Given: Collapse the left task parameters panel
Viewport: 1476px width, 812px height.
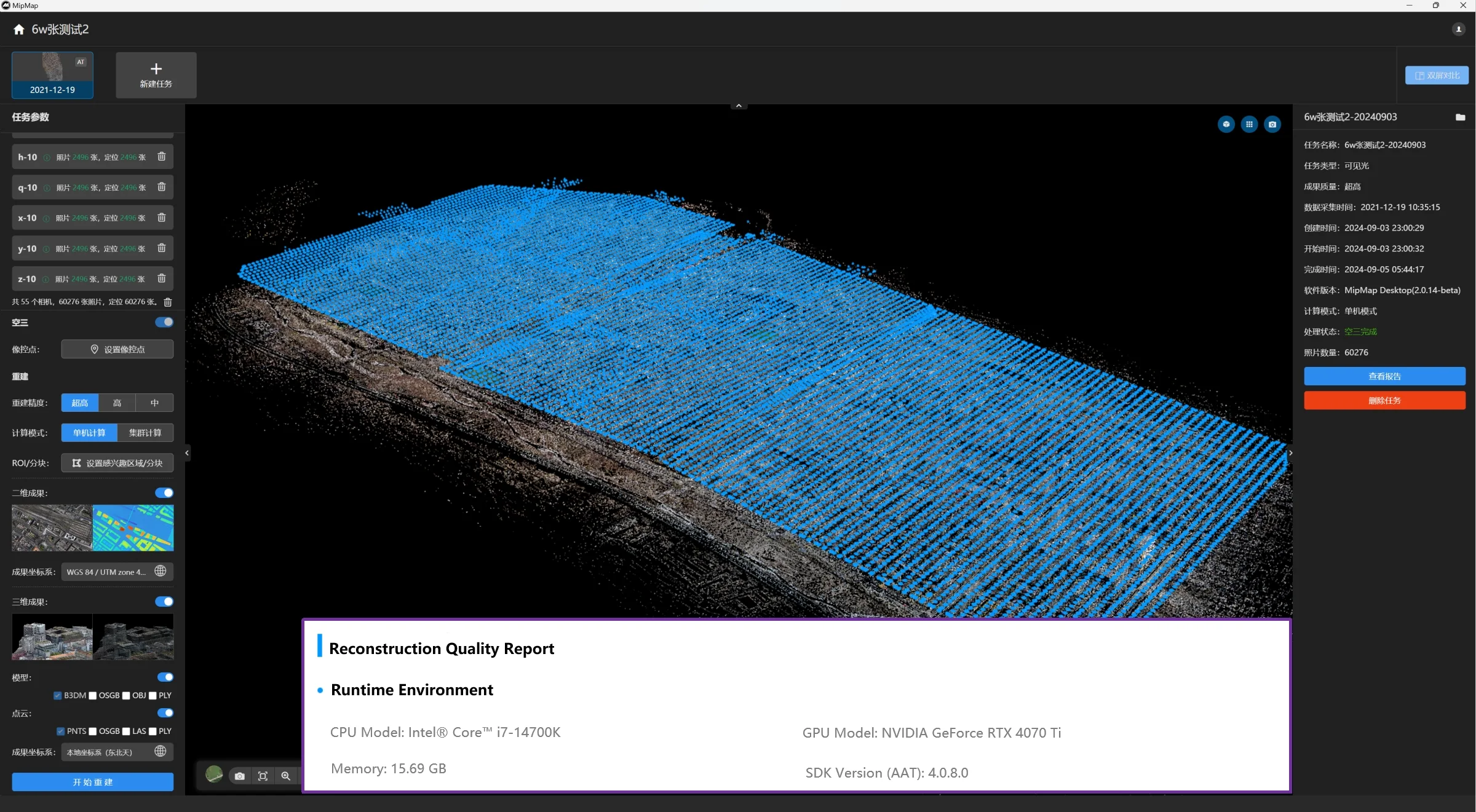Looking at the screenshot, I should click(x=186, y=453).
